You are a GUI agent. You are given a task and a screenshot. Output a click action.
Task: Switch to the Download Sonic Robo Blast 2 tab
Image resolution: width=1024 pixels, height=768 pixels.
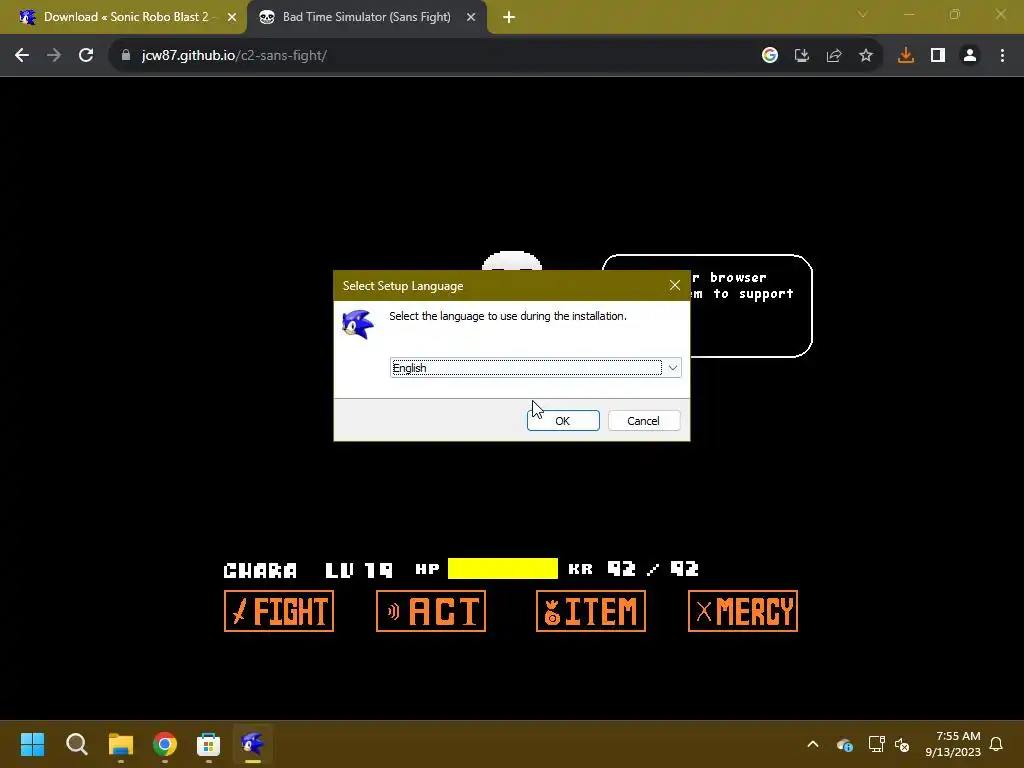point(125,17)
